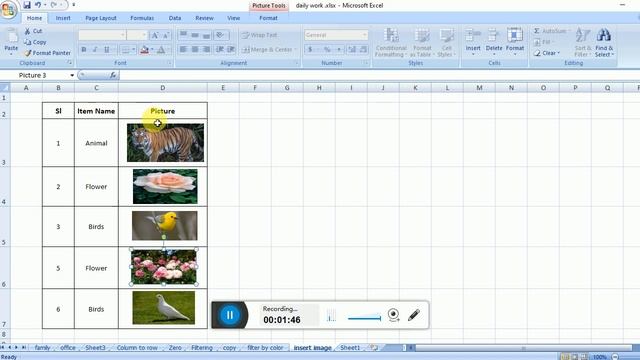Open the recorder pen annotation tool
The width and height of the screenshot is (640, 360).
413,315
